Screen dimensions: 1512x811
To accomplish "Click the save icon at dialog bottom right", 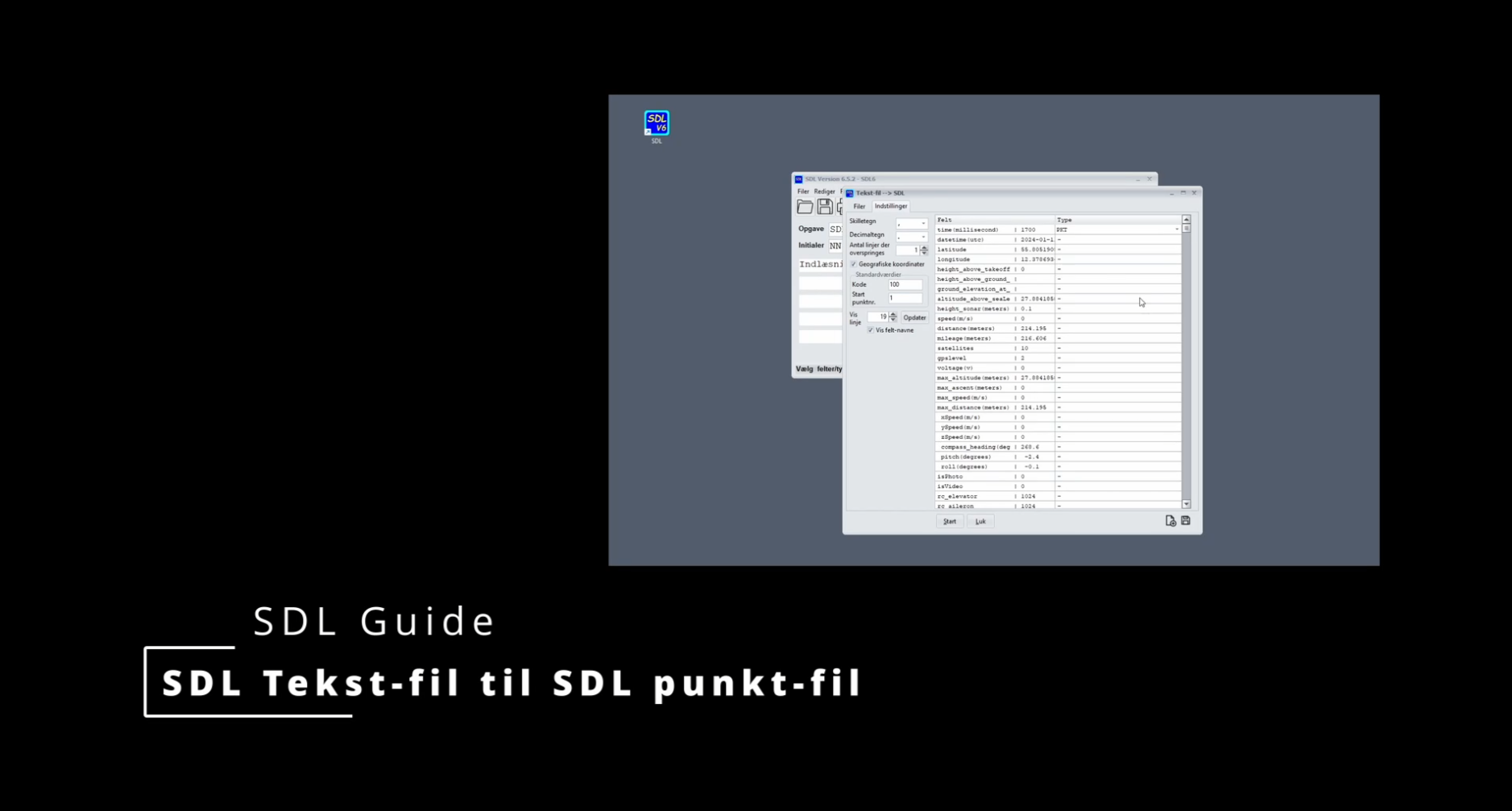I will (1186, 521).
